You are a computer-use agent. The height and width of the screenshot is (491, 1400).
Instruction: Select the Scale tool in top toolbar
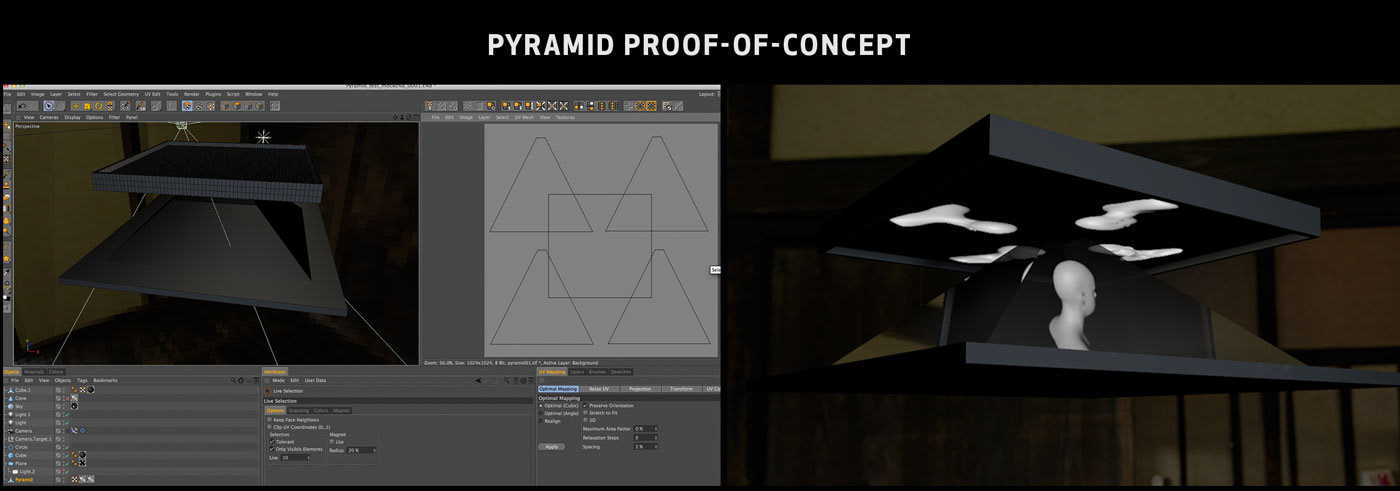(x=87, y=106)
